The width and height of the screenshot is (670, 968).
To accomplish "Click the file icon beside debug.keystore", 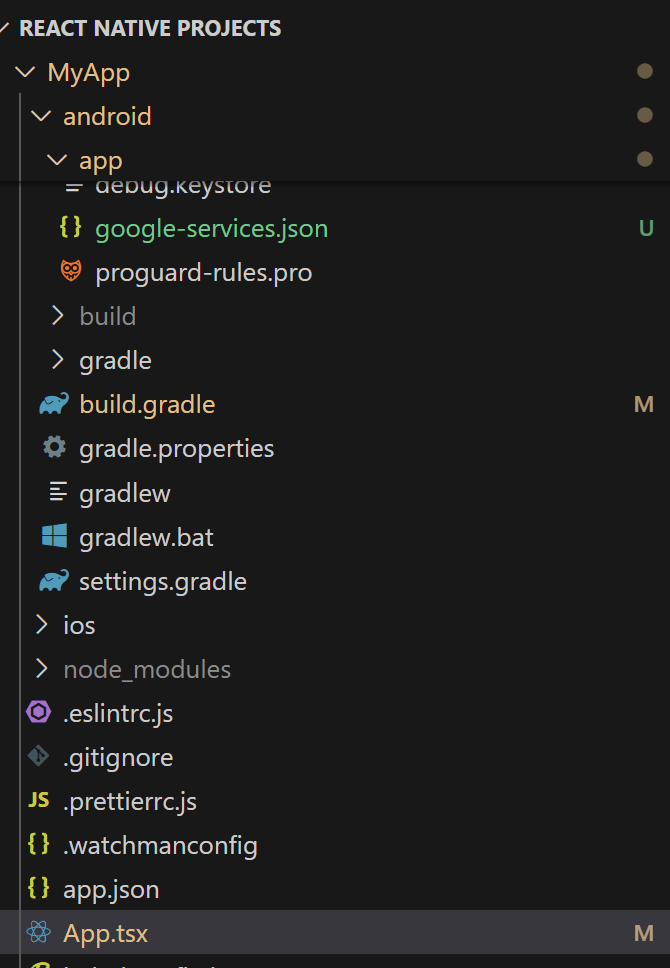I will [x=74, y=186].
